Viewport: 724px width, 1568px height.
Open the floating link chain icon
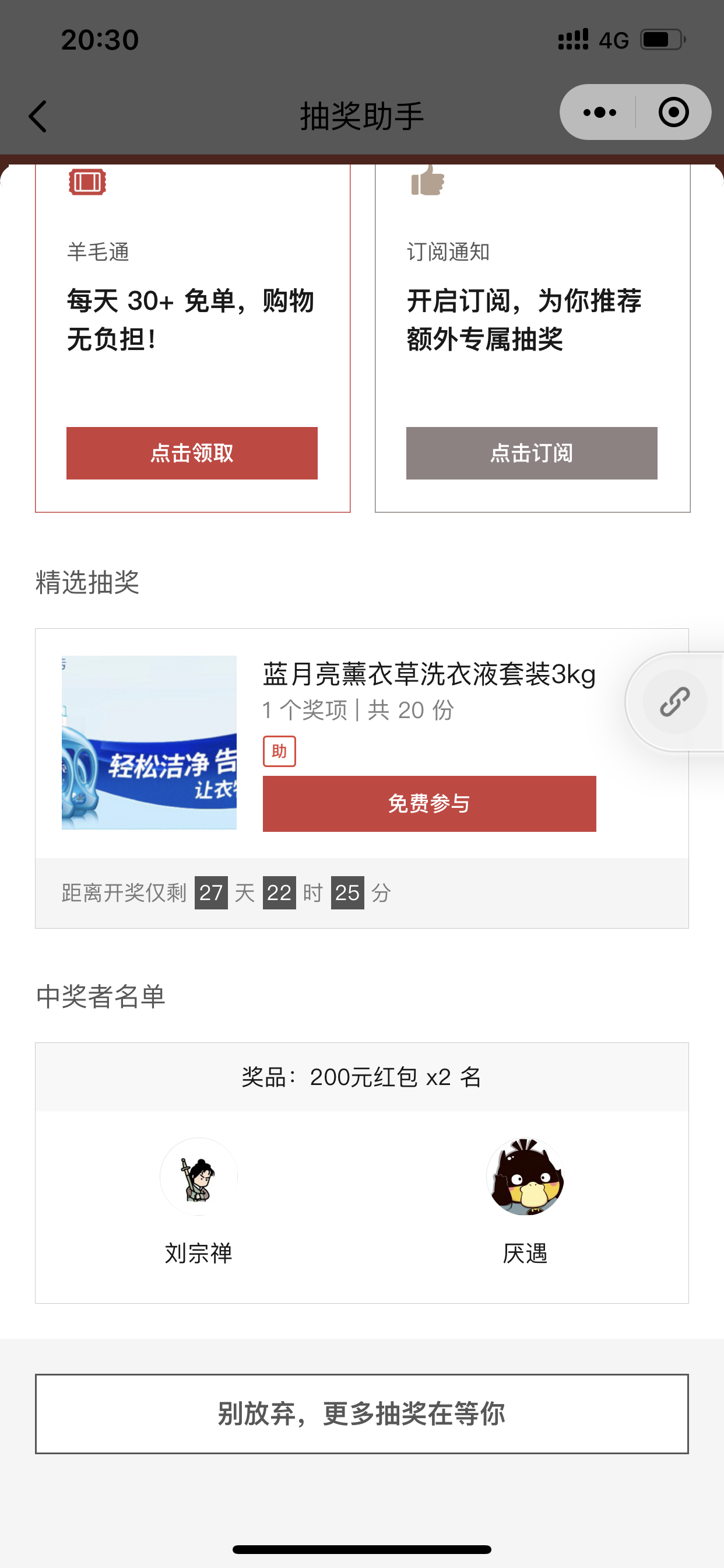674,701
